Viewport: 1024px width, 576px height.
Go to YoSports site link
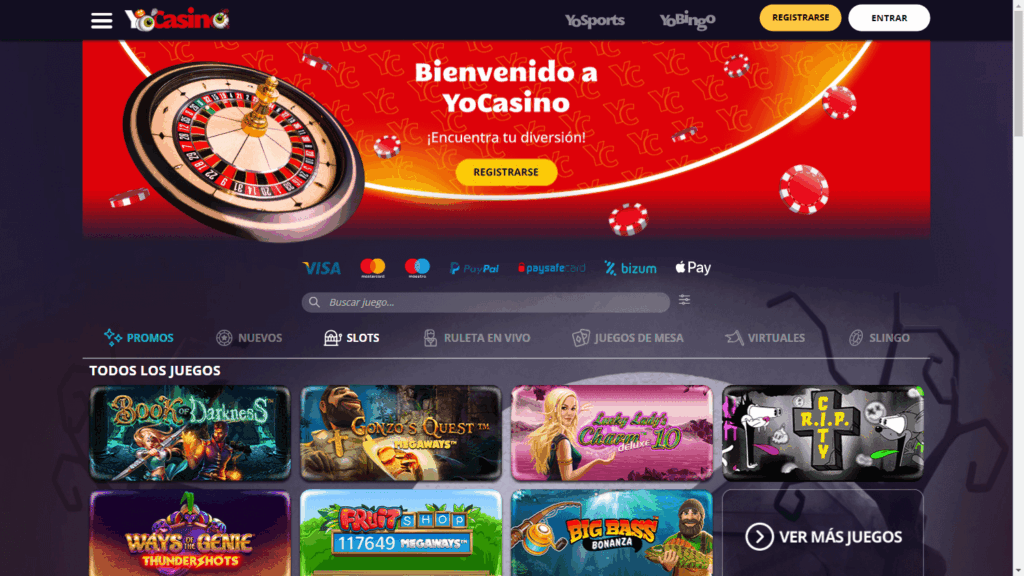(594, 20)
